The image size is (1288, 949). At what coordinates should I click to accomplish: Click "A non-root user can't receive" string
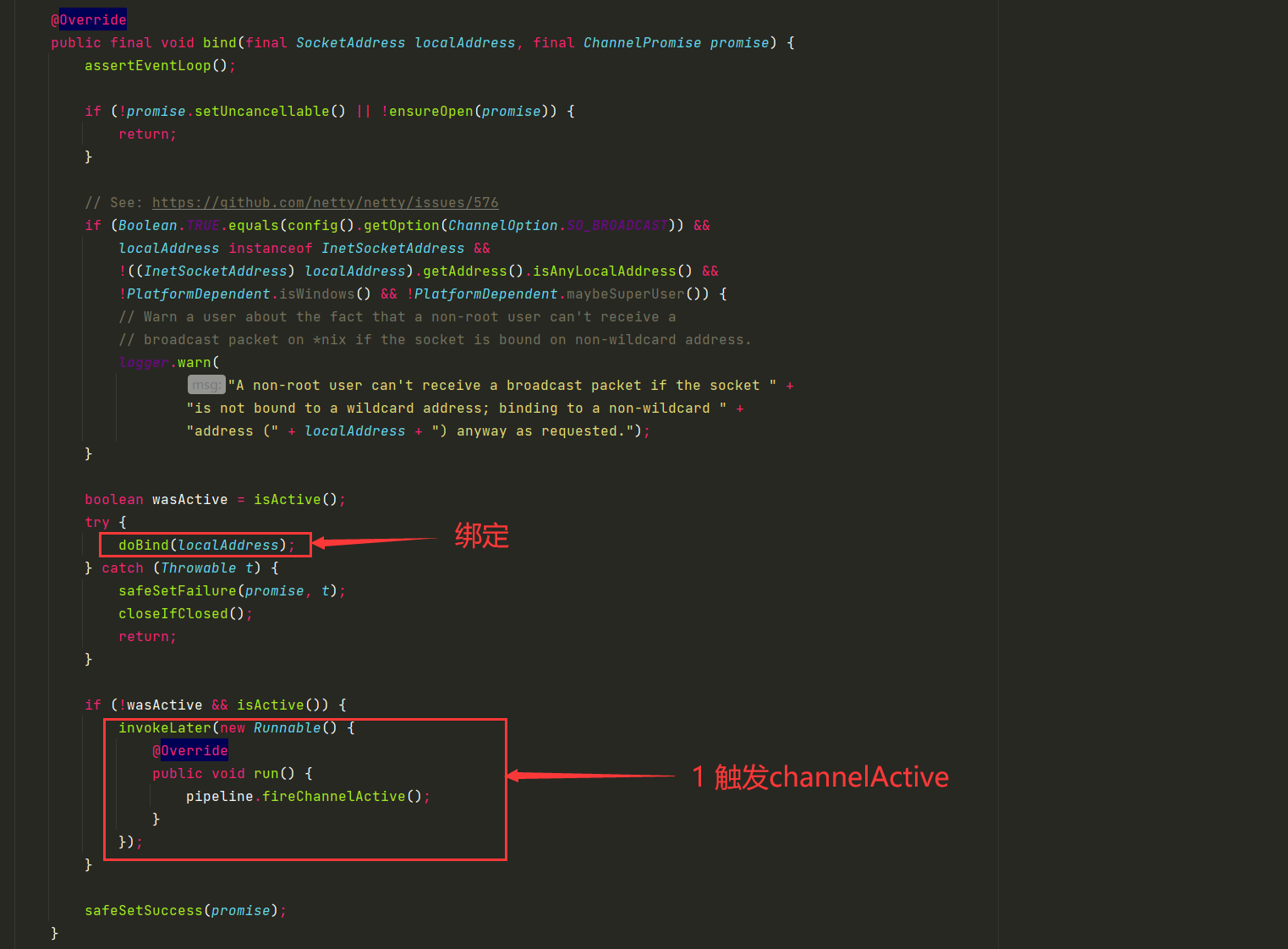(x=502, y=385)
